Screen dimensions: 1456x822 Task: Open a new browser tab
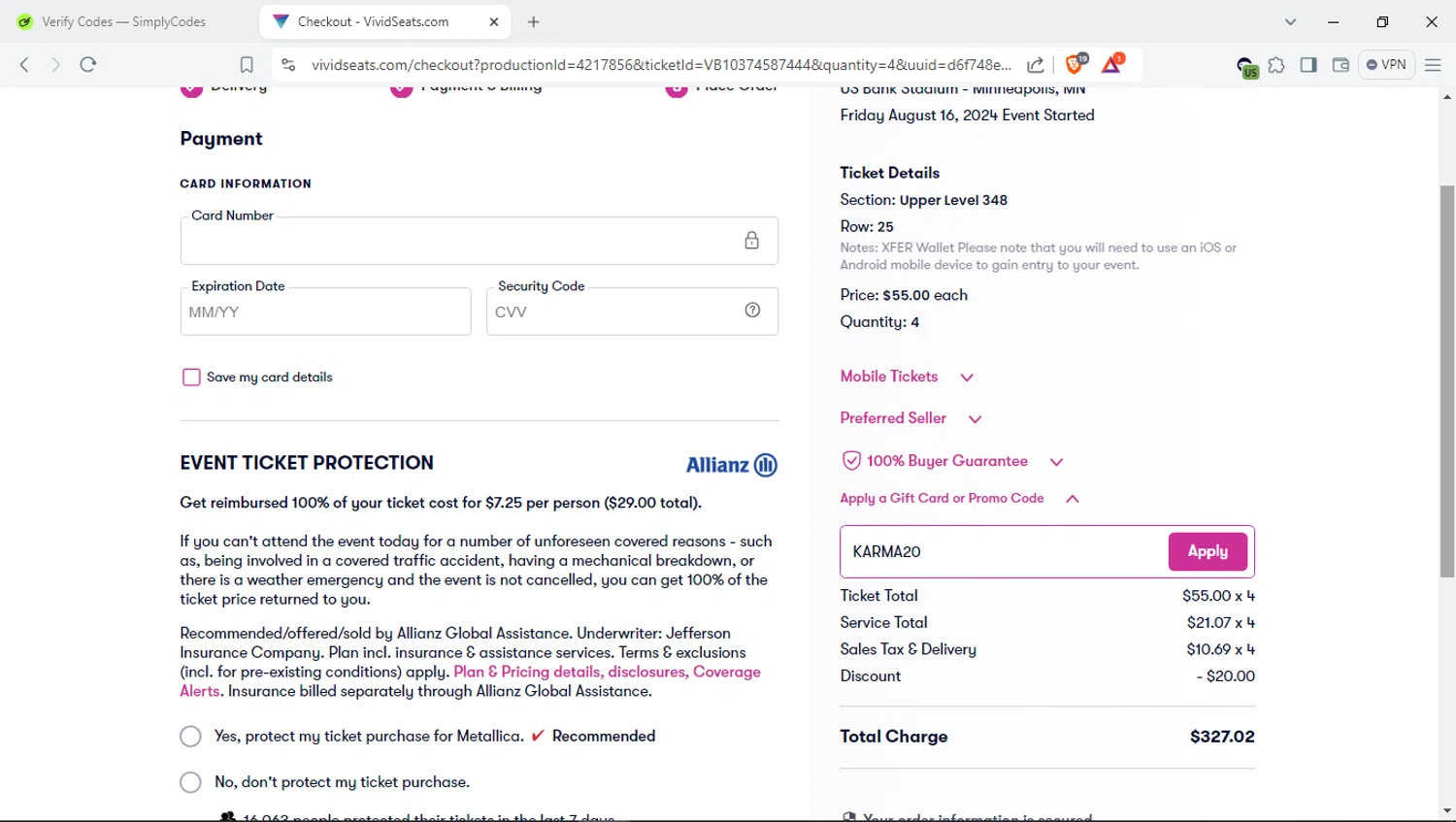533,21
